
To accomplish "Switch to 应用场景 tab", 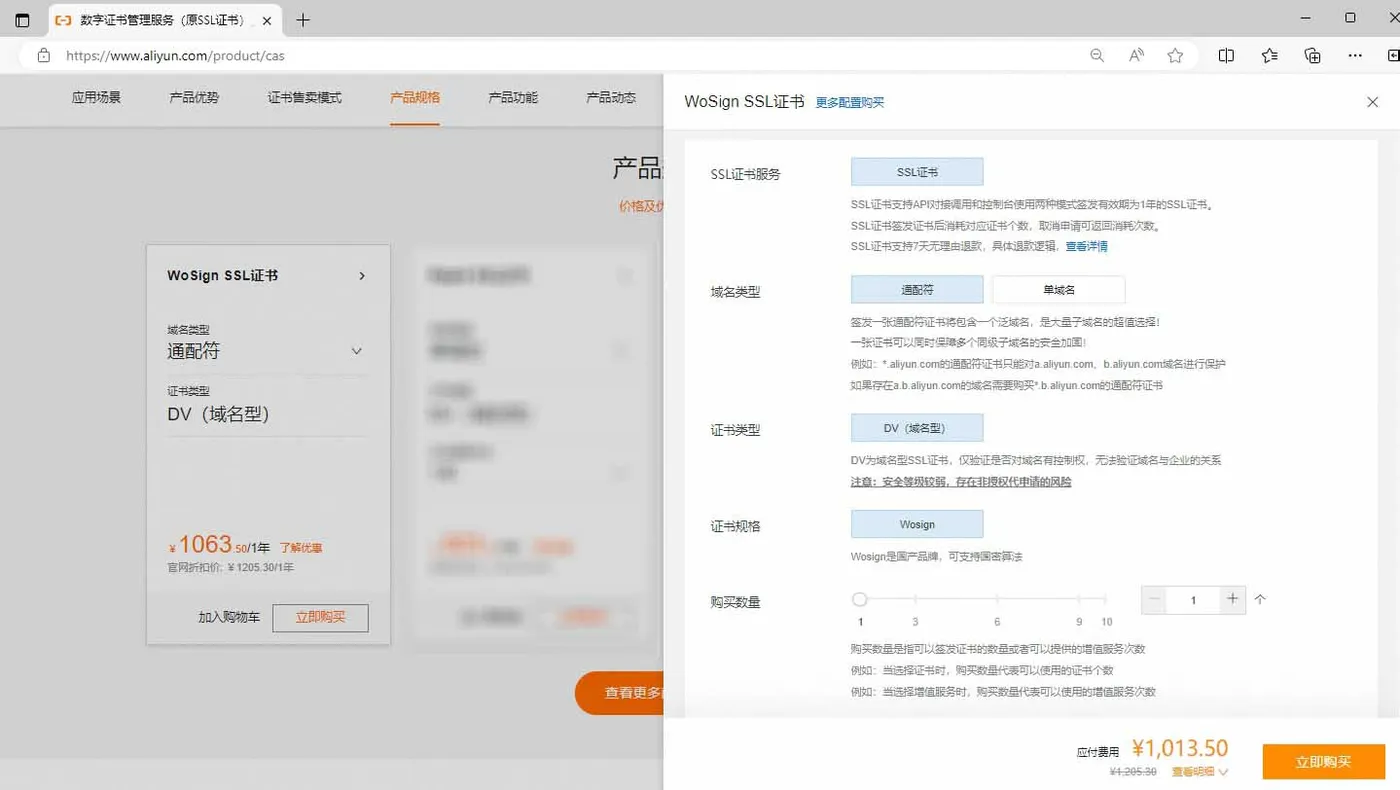I will click(96, 97).
